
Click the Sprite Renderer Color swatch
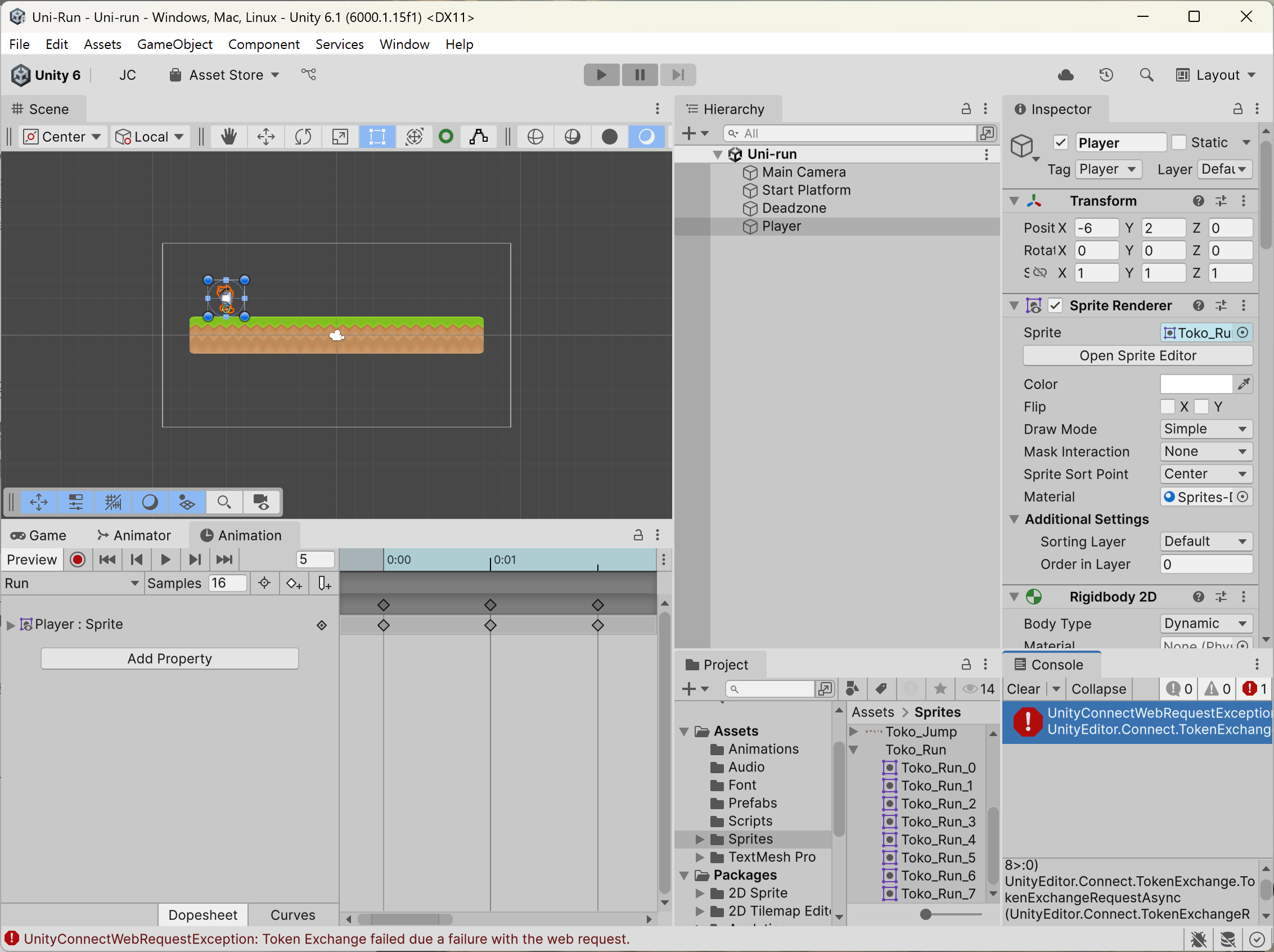[1196, 384]
